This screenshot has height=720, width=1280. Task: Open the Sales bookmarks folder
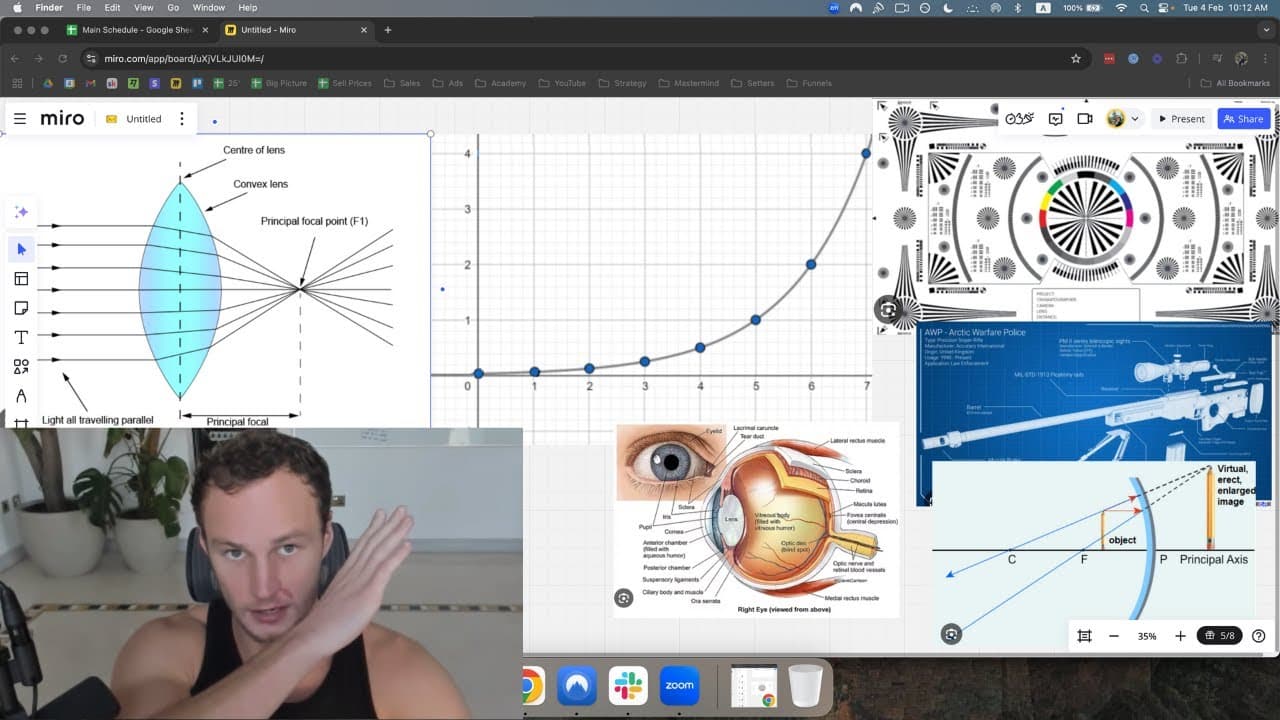click(402, 83)
